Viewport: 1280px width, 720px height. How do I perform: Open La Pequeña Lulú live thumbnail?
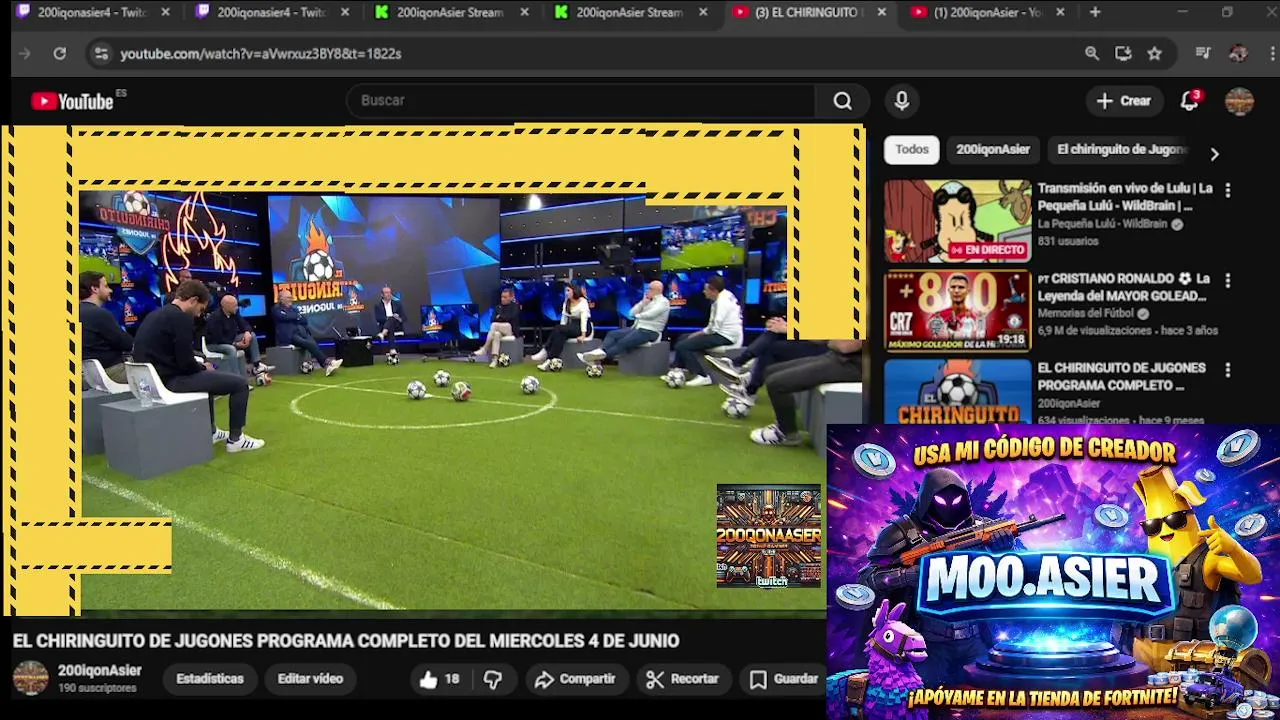[957, 221]
